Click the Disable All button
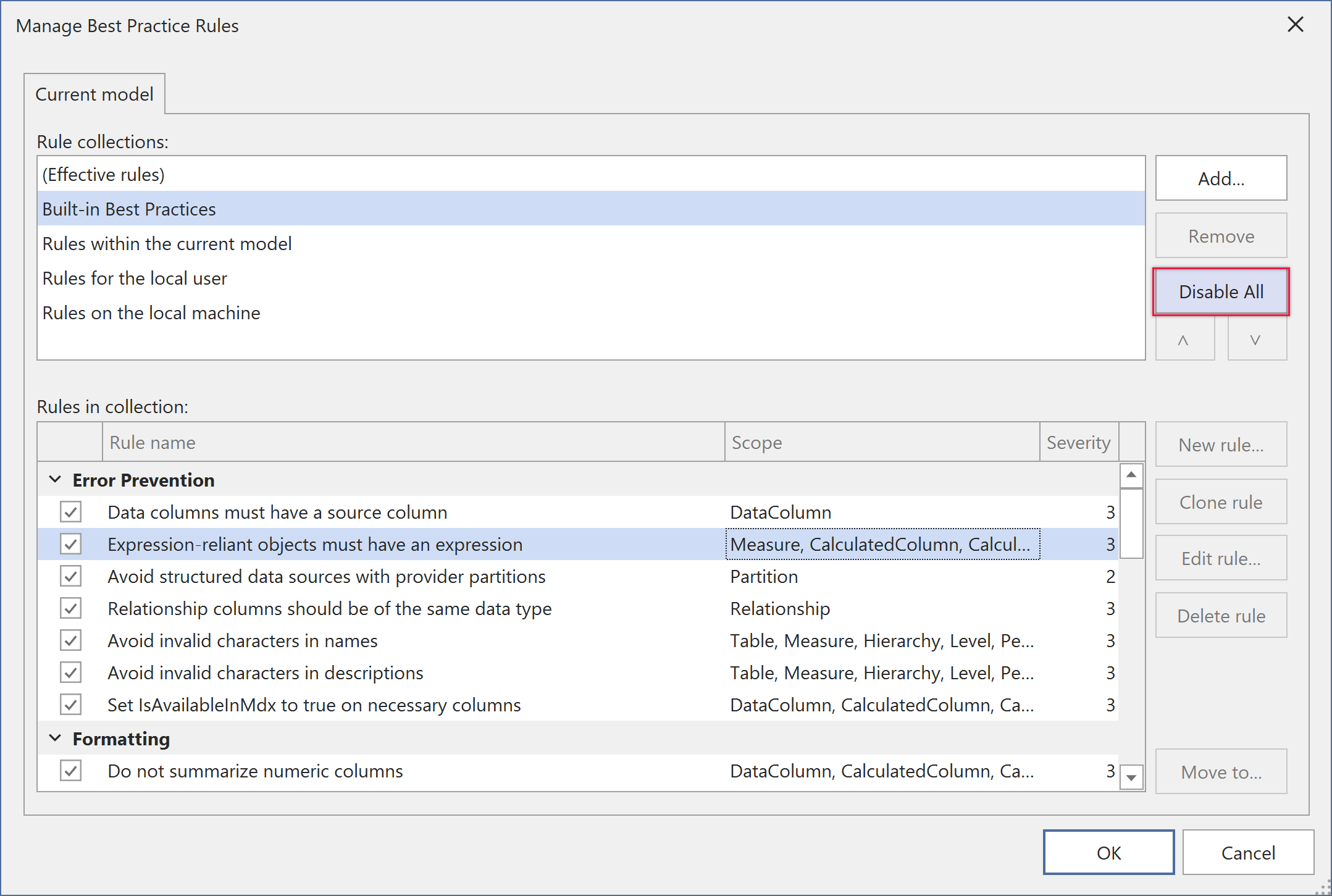The image size is (1332, 896). pyautogui.click(x=1220, y=291)
